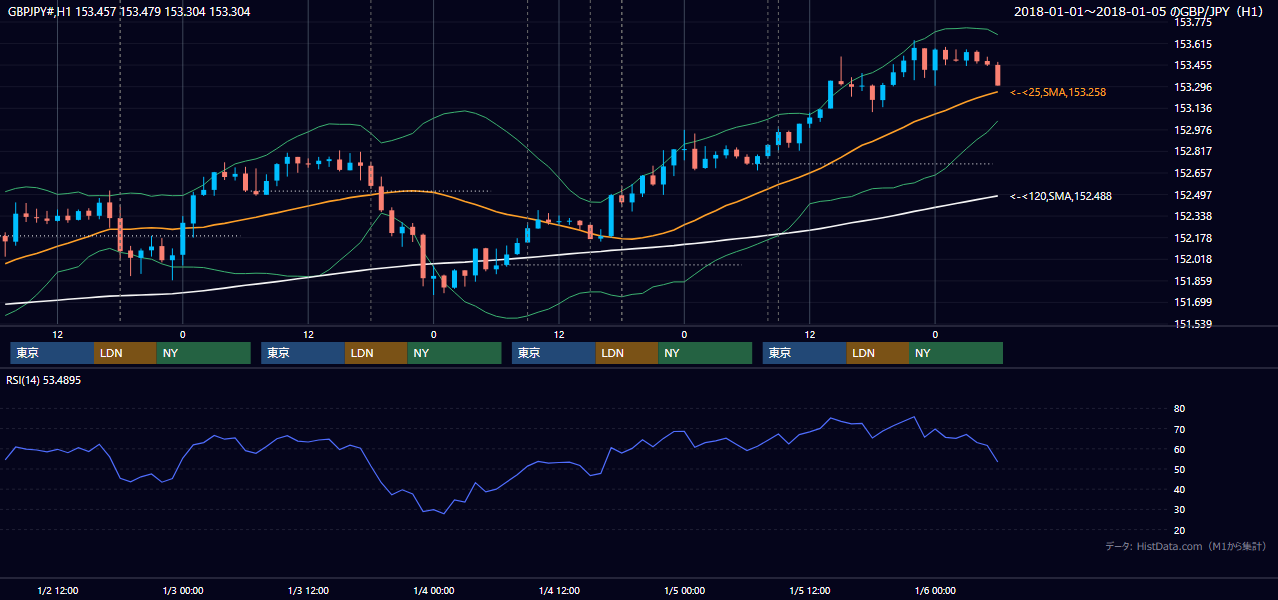This screenshot has width=1278, height=600.
Task: Click the 1/4 12:00 time axis label
Action: [560, 590]
